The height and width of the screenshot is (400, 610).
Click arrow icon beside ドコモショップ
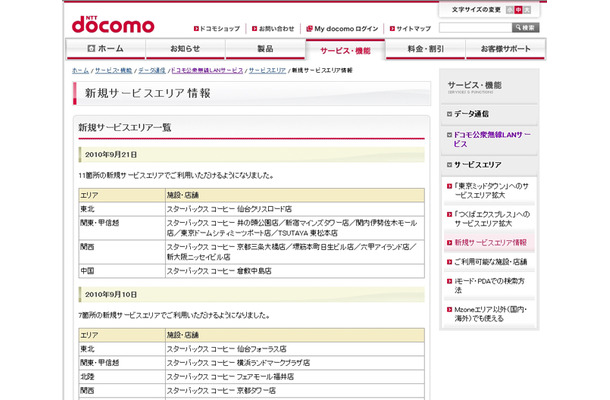coord(196,28)
